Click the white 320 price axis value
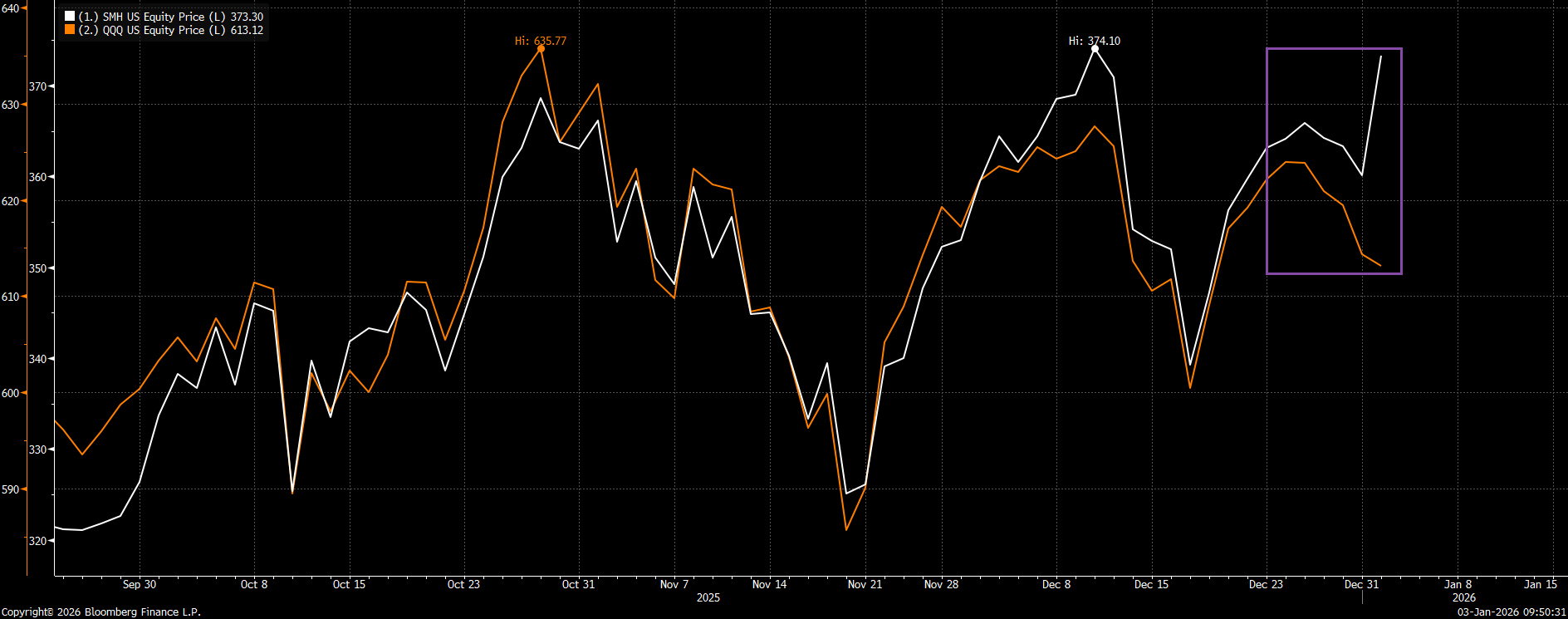This screenshot has height=619, width=1568. point(38,541)
